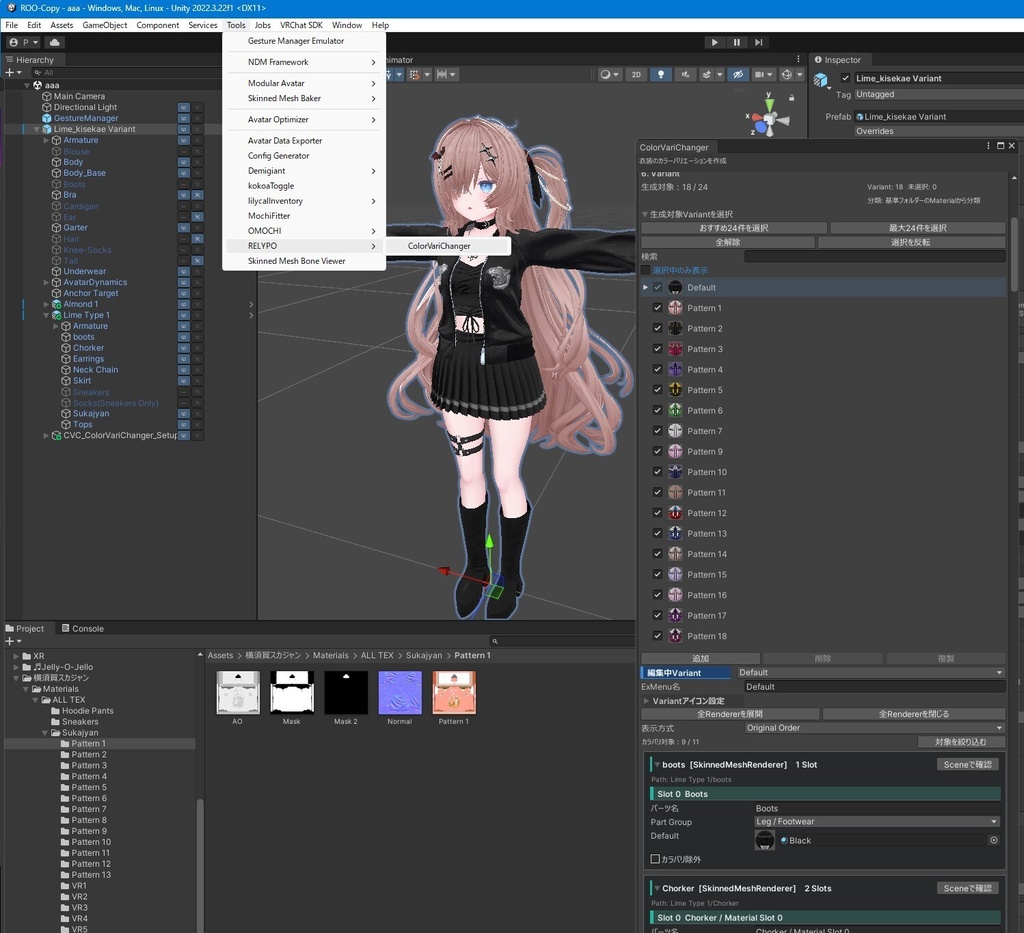Click the 全Rendererを展開 button
This screenshot has height=933, width=1024.
pyautogui.click(x=729, y=714)
